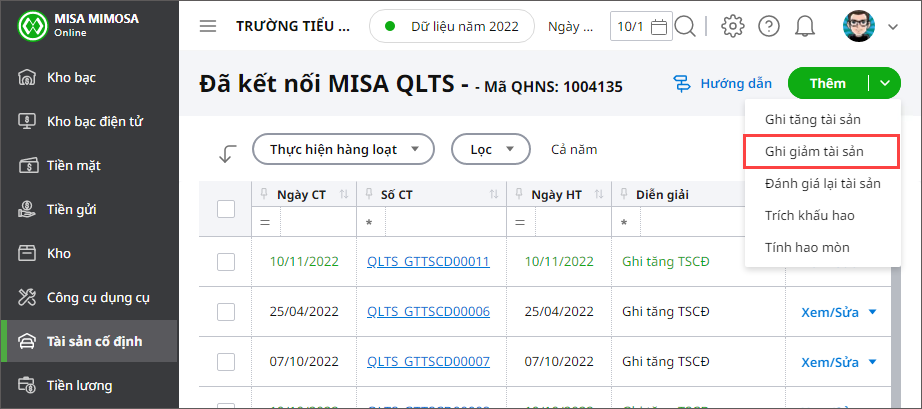Check the row QLTS_GTTSCD00007 checkbox
This screenshot has width=922, height=409.
click(x=226, y=362)
